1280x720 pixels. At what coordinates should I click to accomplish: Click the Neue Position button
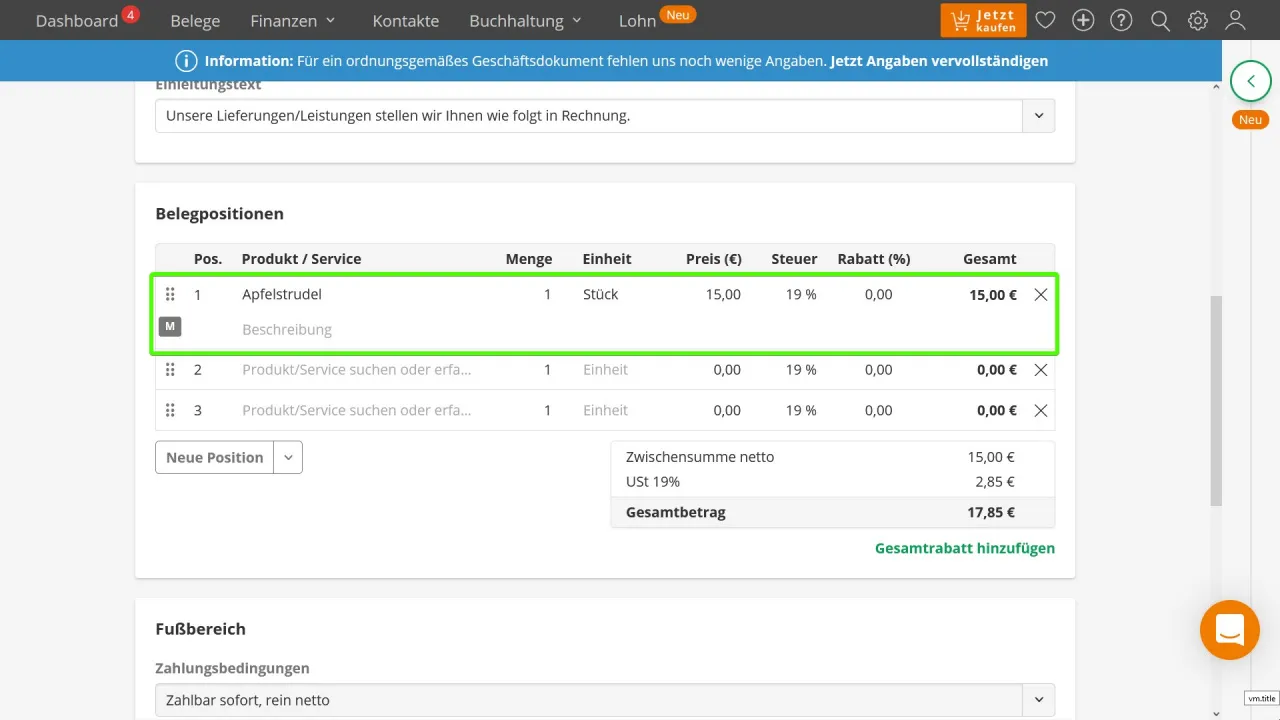tap(215, 457)
